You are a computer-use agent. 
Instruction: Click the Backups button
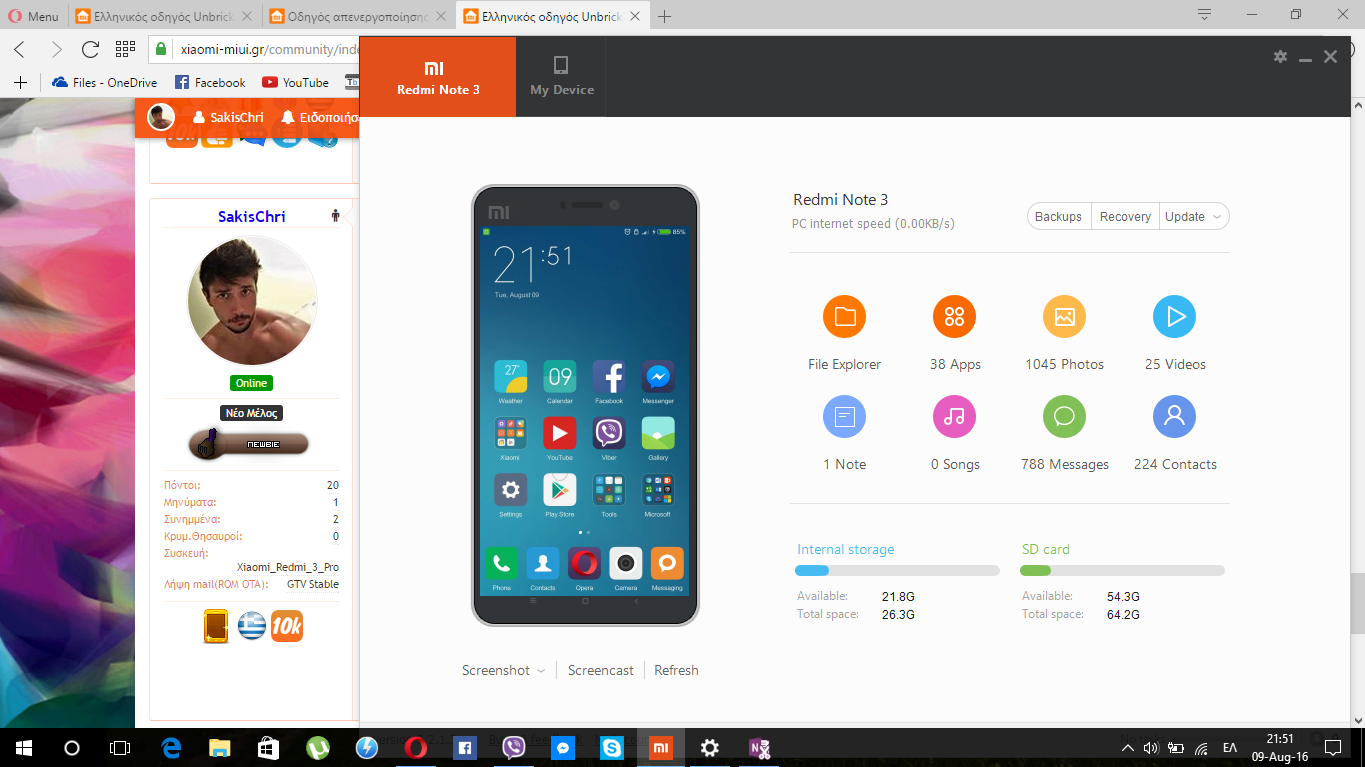coord(1058,216)
